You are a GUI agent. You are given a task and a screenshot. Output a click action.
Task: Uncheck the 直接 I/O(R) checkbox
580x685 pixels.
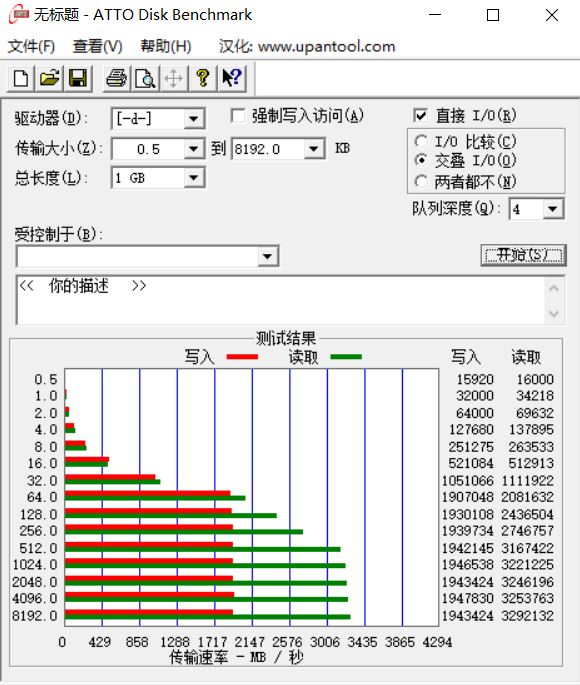tap(420, 116)
